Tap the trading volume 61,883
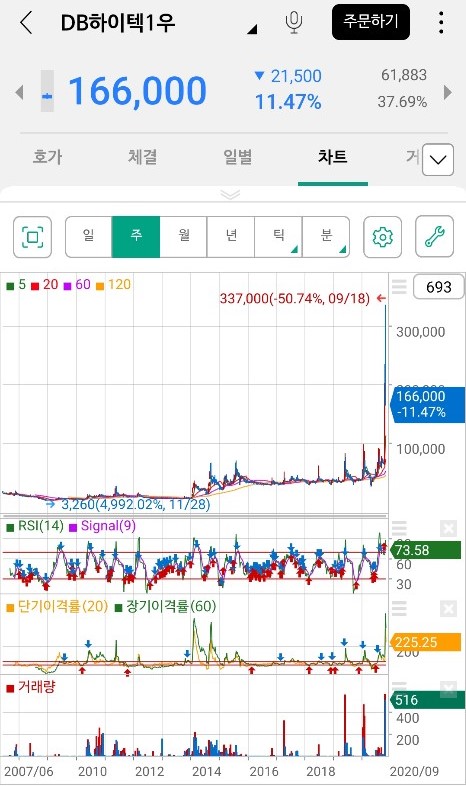Screen dimensions: 466x786 (404, 75)
